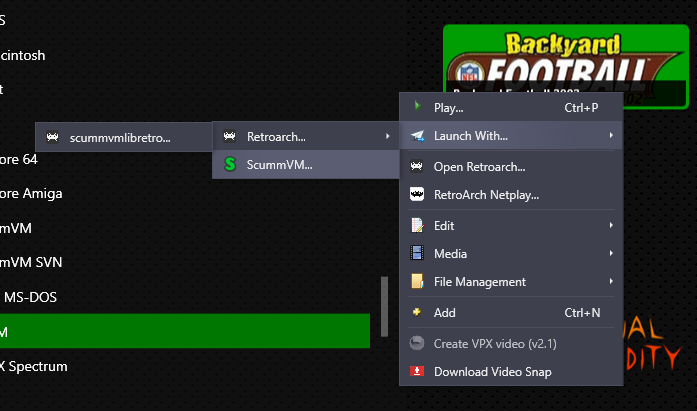Choose Download Video Snap entry
Screen dimensions: 697x411
511,371
